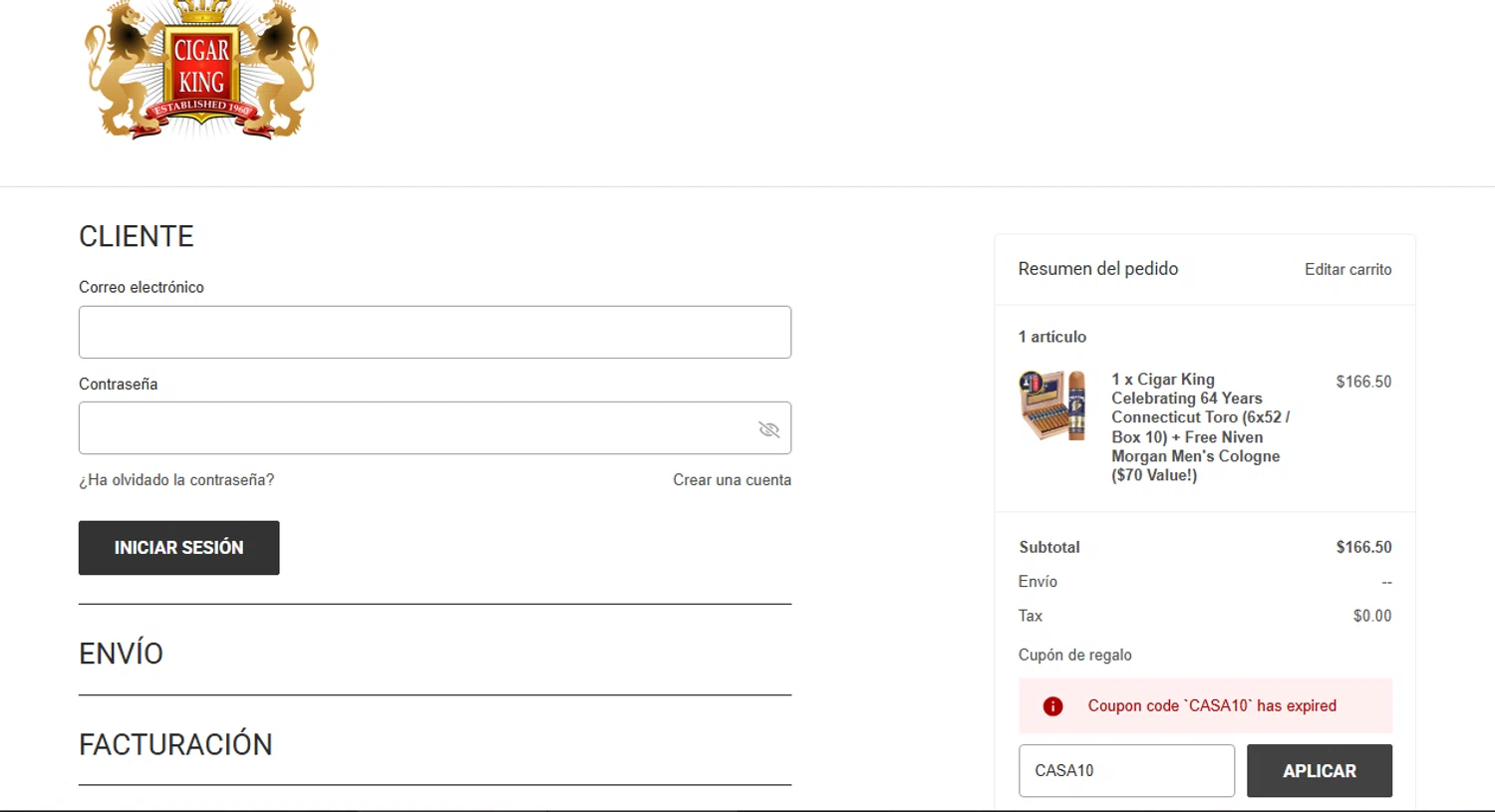Select the FACTURACIÓN section heading

tap(175, 744)
